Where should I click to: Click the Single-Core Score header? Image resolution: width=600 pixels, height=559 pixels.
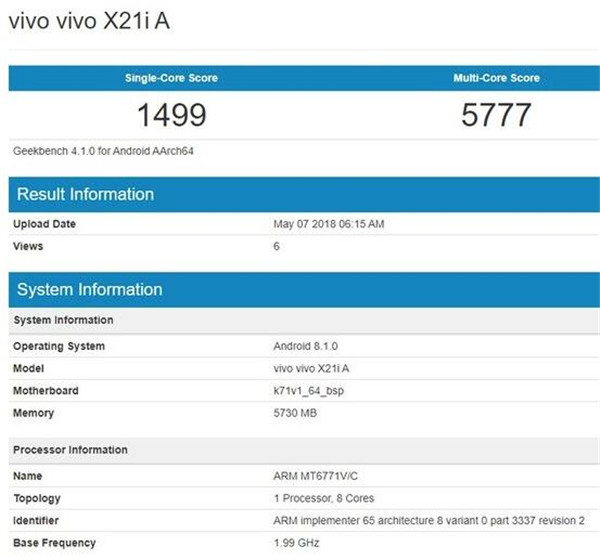tap(171, 78)
